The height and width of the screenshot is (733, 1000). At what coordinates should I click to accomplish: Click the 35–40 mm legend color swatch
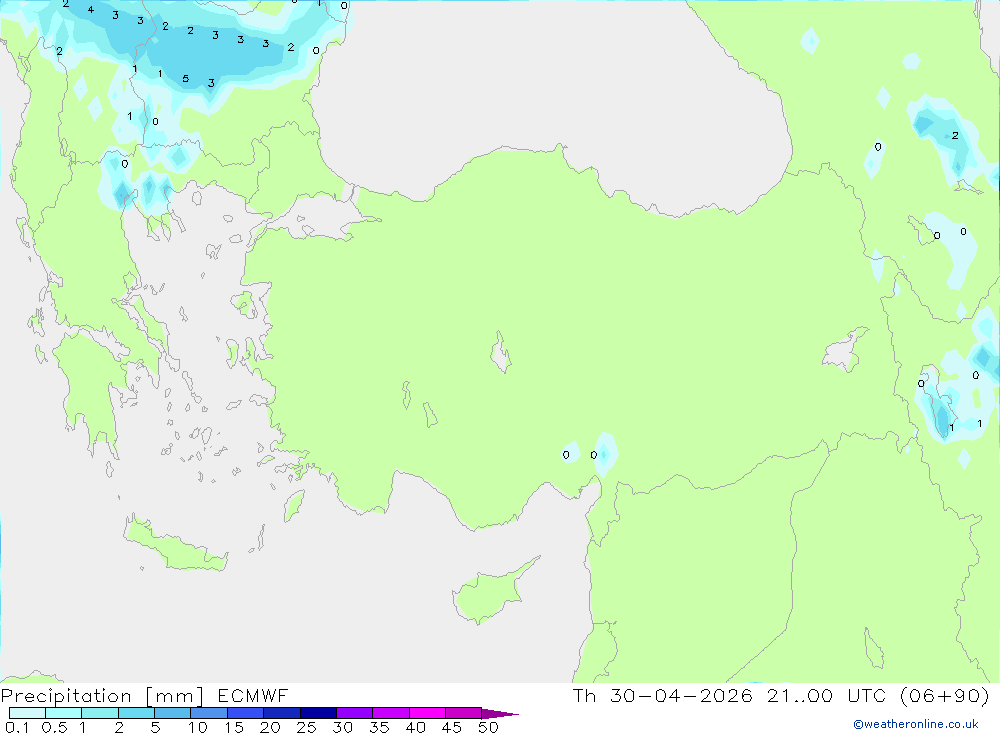coord(391,713)
